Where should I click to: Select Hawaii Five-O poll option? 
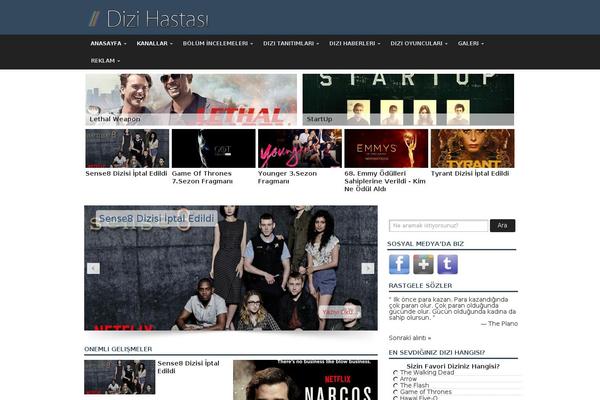(x=395, y=398)
